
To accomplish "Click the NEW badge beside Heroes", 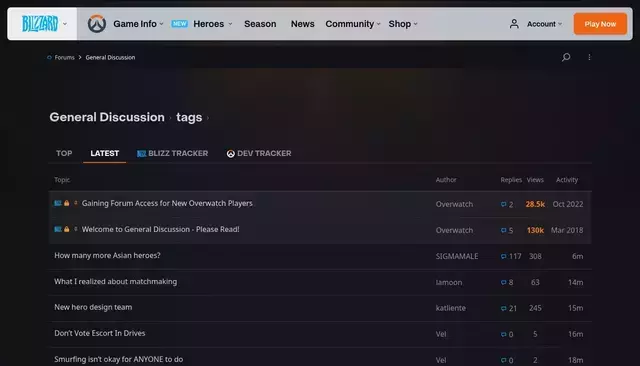I will coord(179,24).
